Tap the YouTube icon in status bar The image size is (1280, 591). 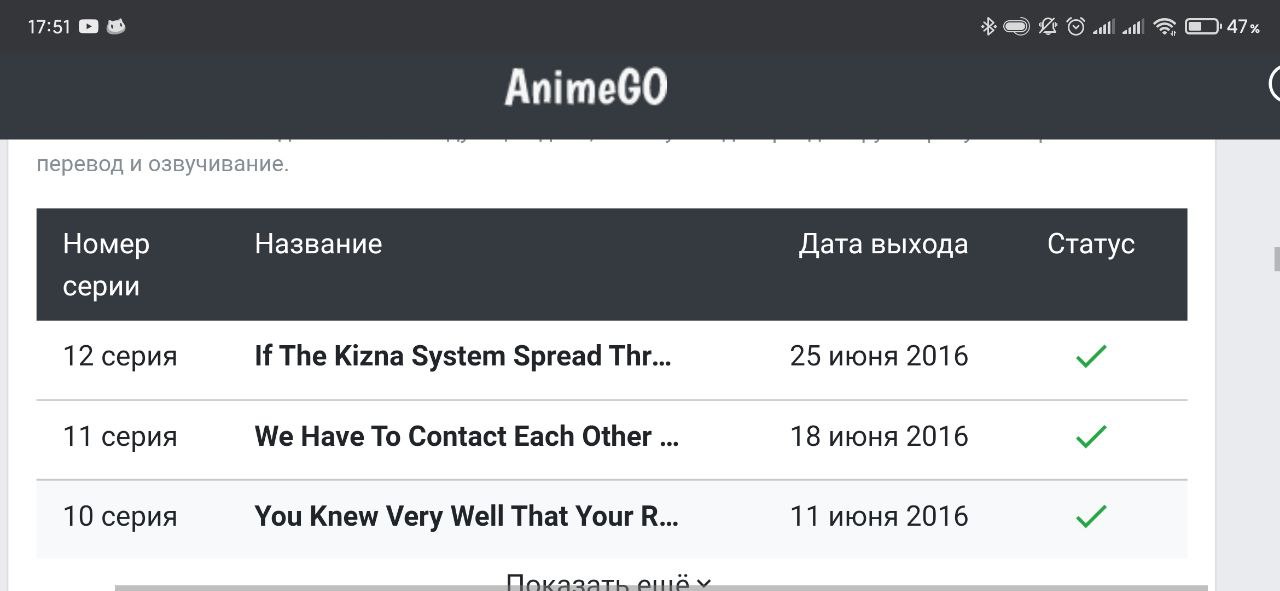[x=88, y=27]
